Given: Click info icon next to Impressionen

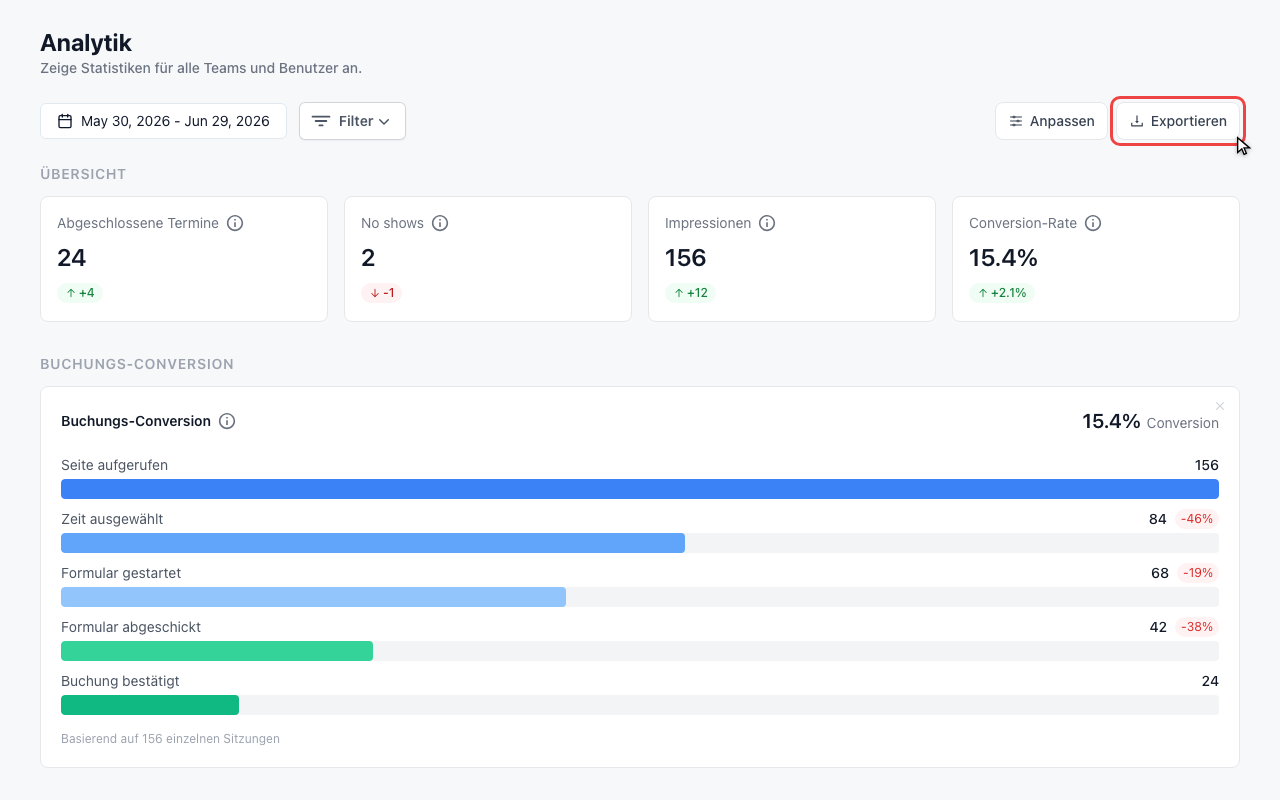Looking at the screenshot, I should [x=767, y=223].
